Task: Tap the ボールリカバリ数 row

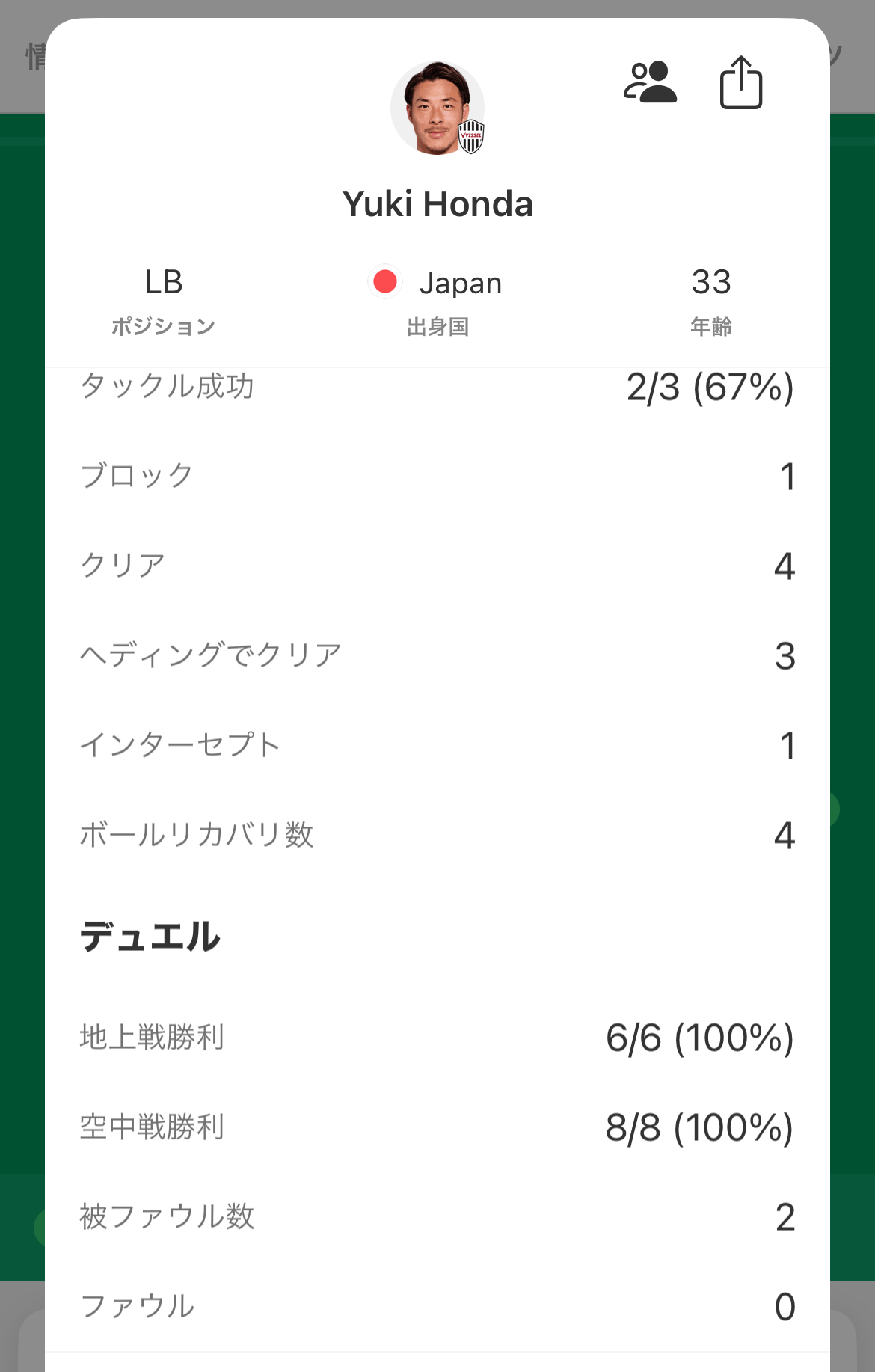Action: tap(437, 835)
